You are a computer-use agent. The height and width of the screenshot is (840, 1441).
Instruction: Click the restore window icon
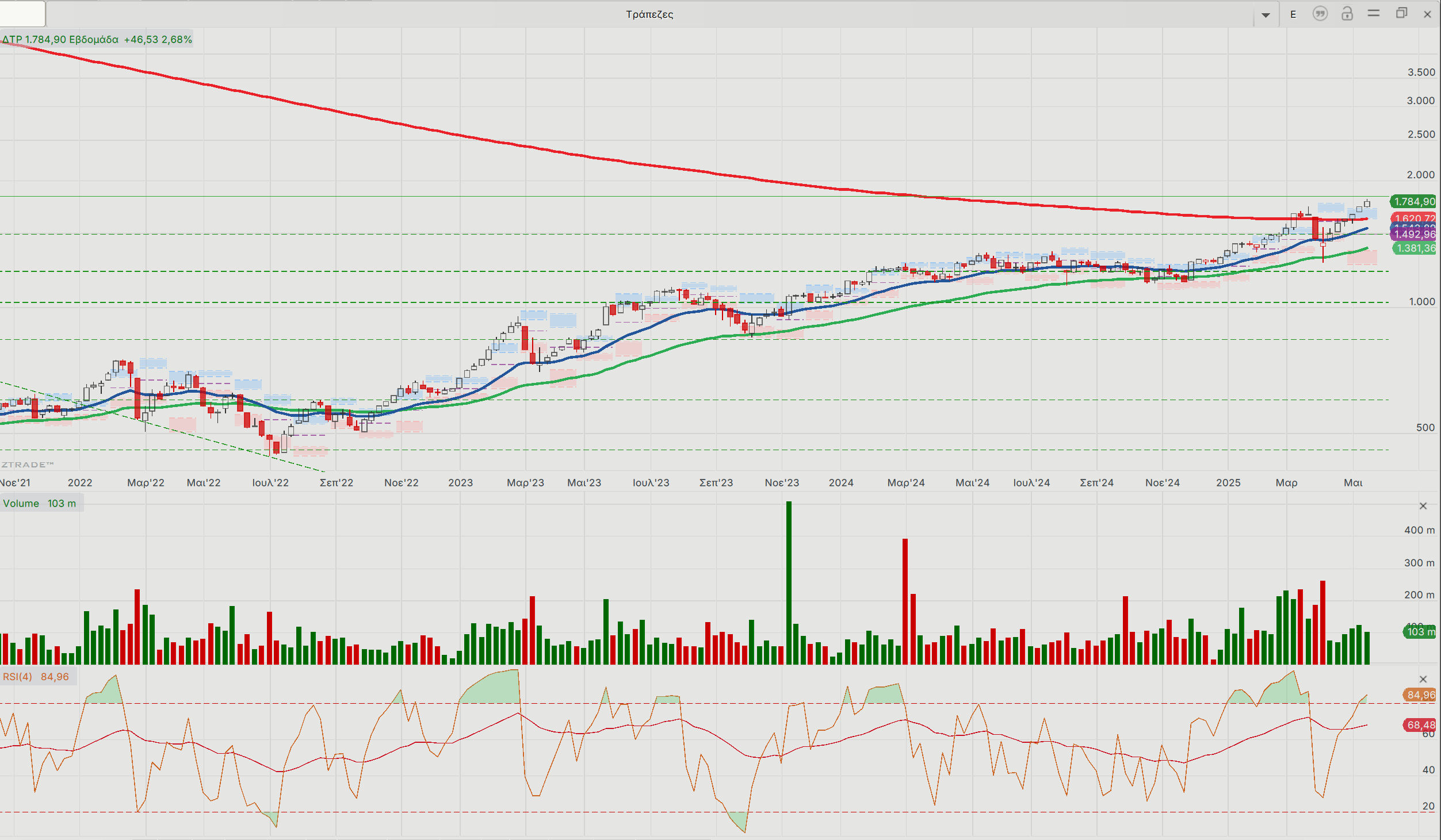point(1401,13)
